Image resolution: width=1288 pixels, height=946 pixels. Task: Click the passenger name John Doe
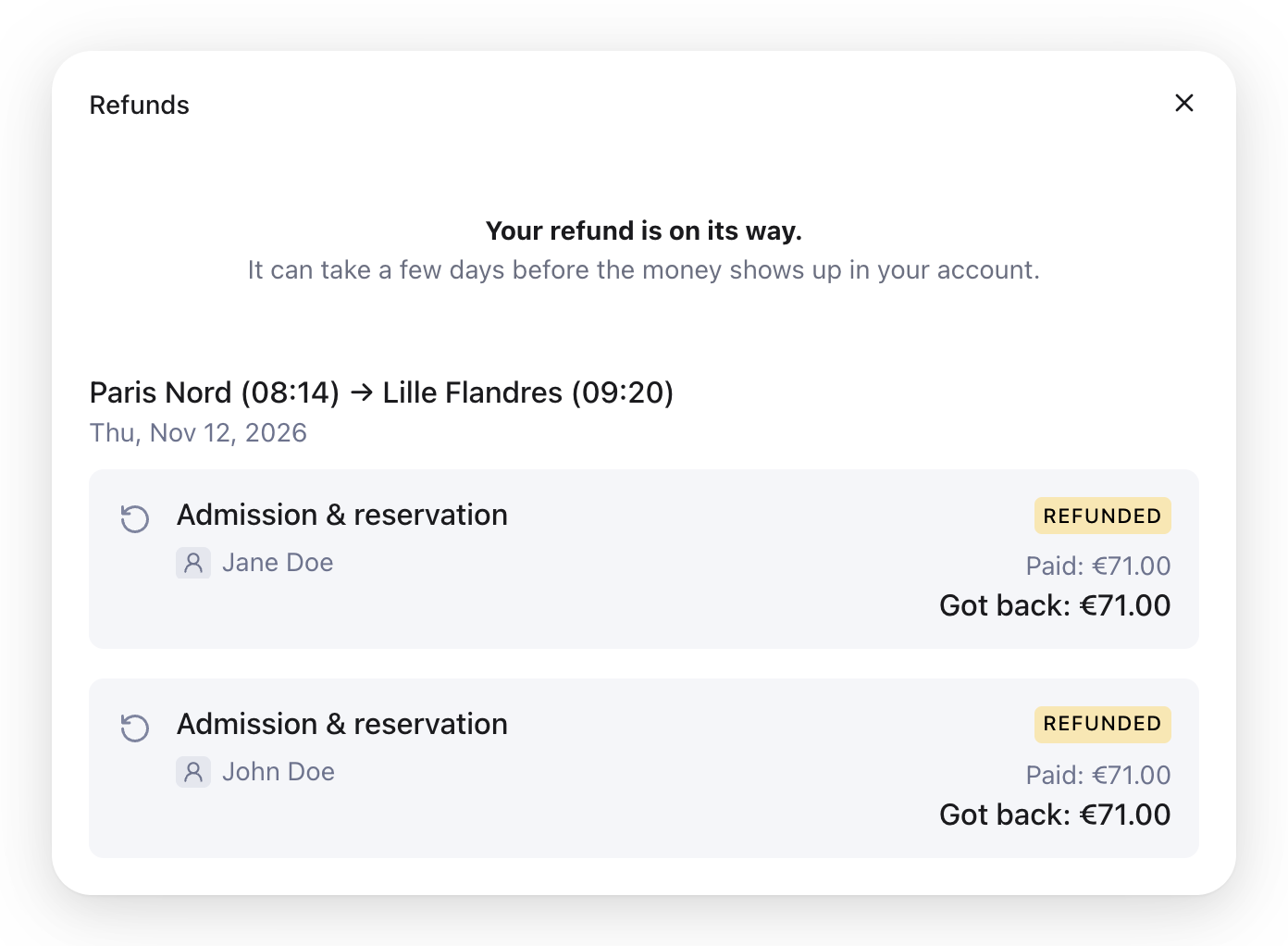coord(279,772)
